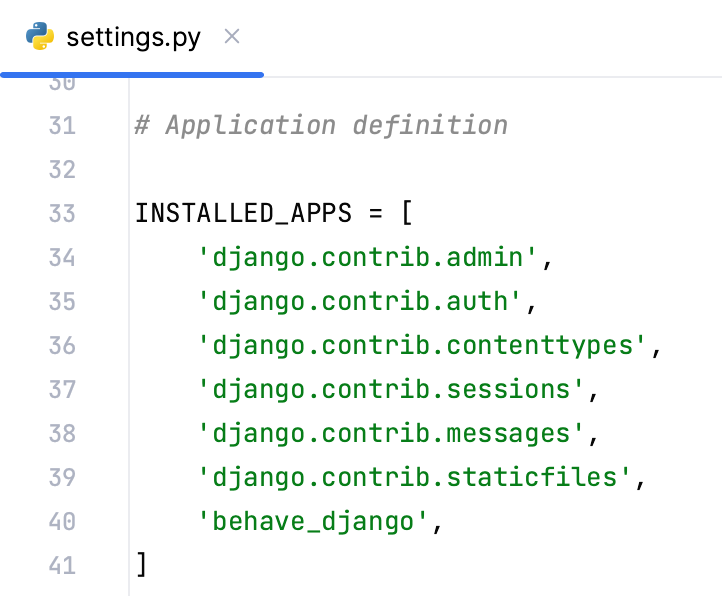The width and height of the screenshot is (722, 596).
Task: Select the settings.py editor tab
Action: pos(132,37)
